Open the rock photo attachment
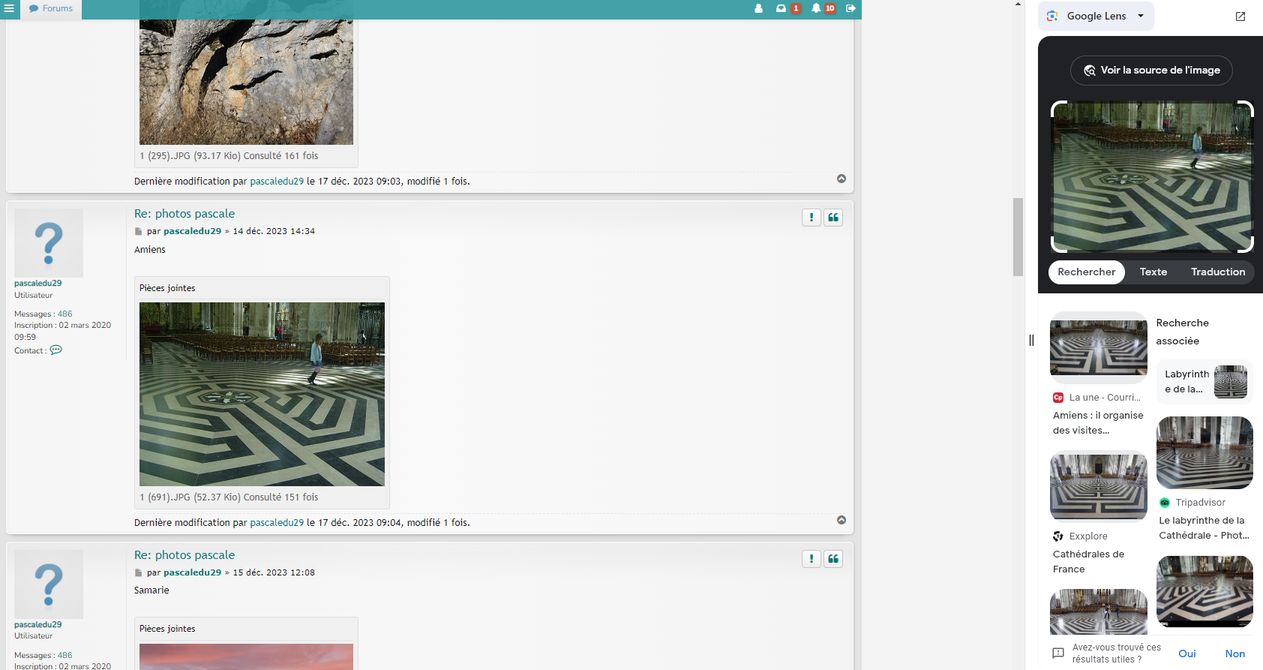This screenshot has height=670, width=1263. point(246,72)
